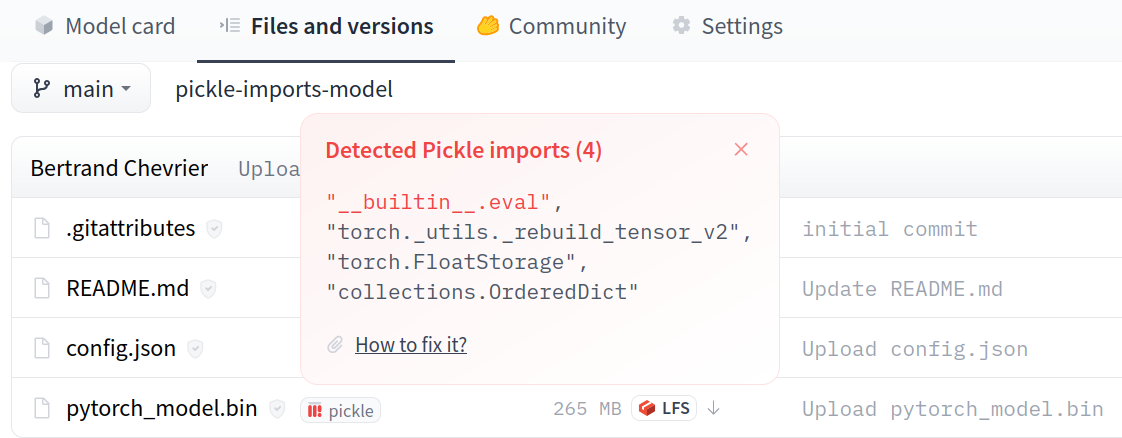This screenshot has width=1122, height=438.
Task: Open the README.md file
Action: (127, 289)
